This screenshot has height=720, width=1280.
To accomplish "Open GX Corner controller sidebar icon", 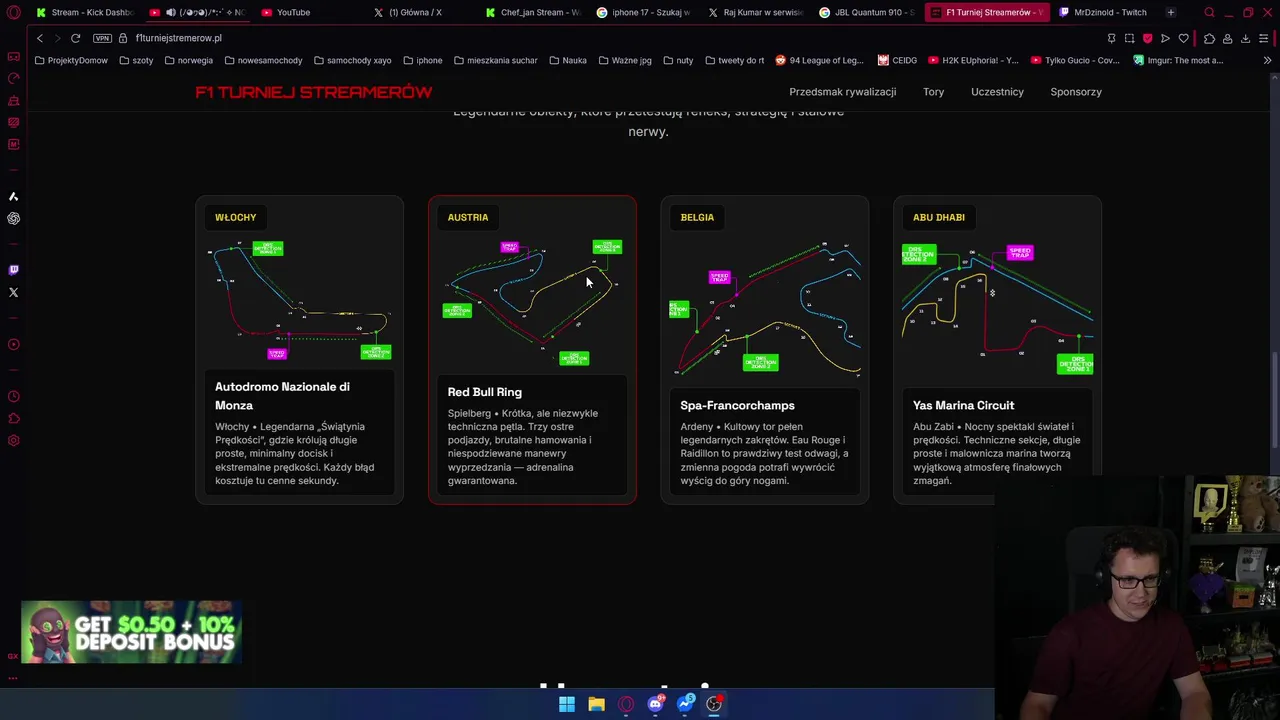I will [x=13, y=56].
